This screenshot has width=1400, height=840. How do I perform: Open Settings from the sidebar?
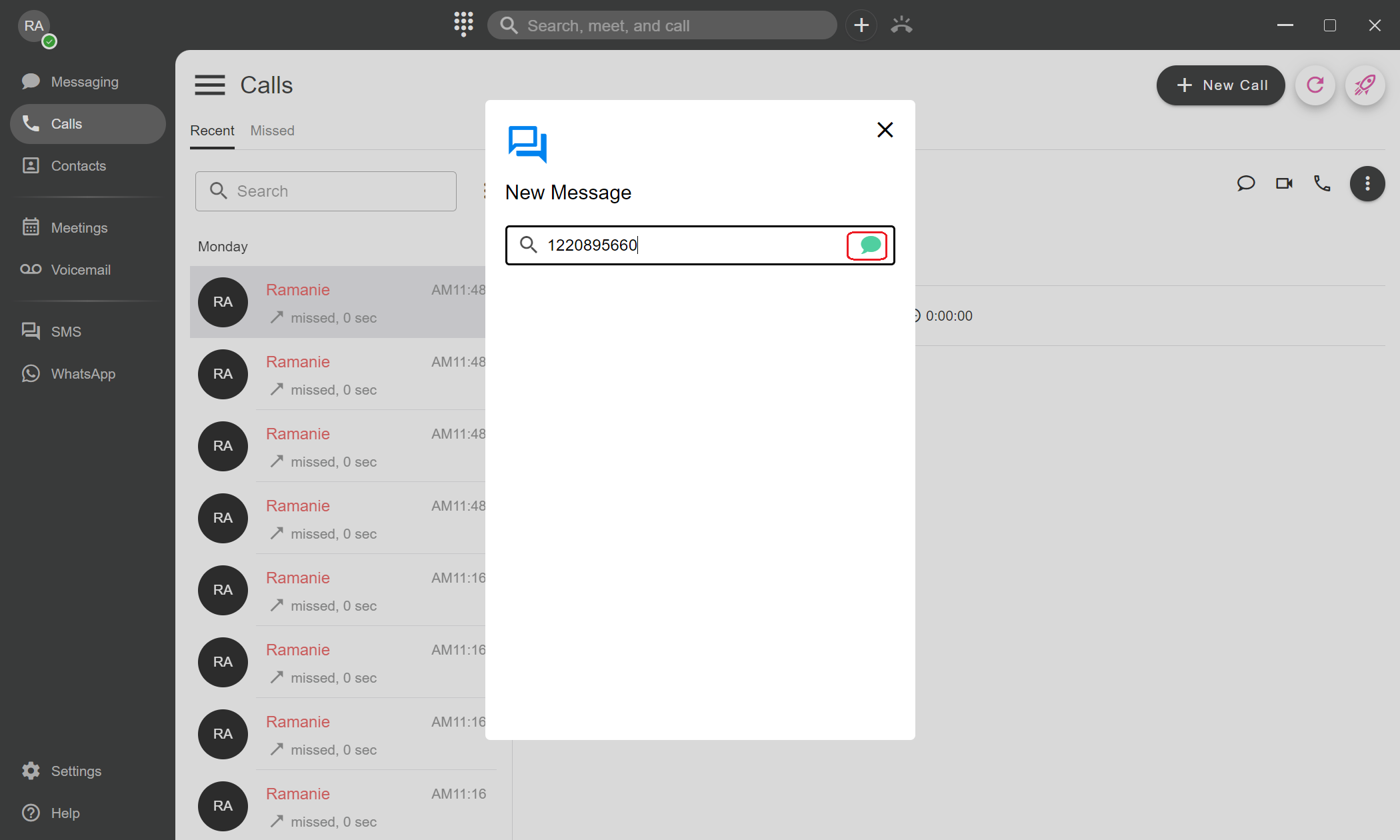click(75, 771)
